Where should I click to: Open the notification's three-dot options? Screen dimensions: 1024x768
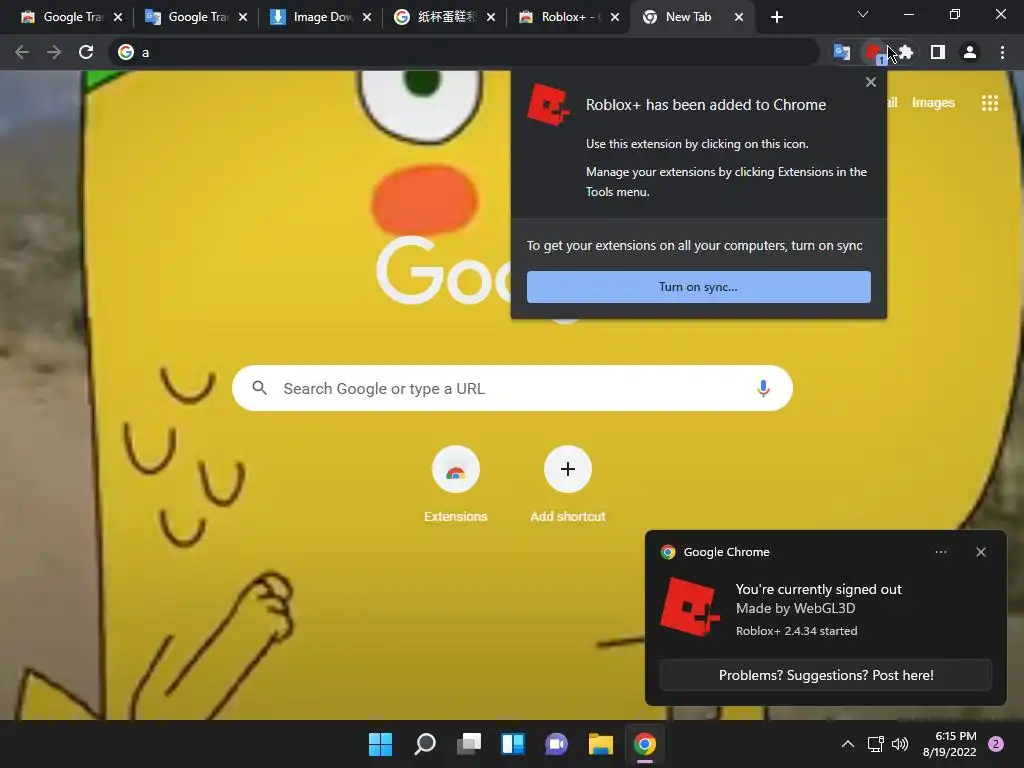click(x=940, y=552)
